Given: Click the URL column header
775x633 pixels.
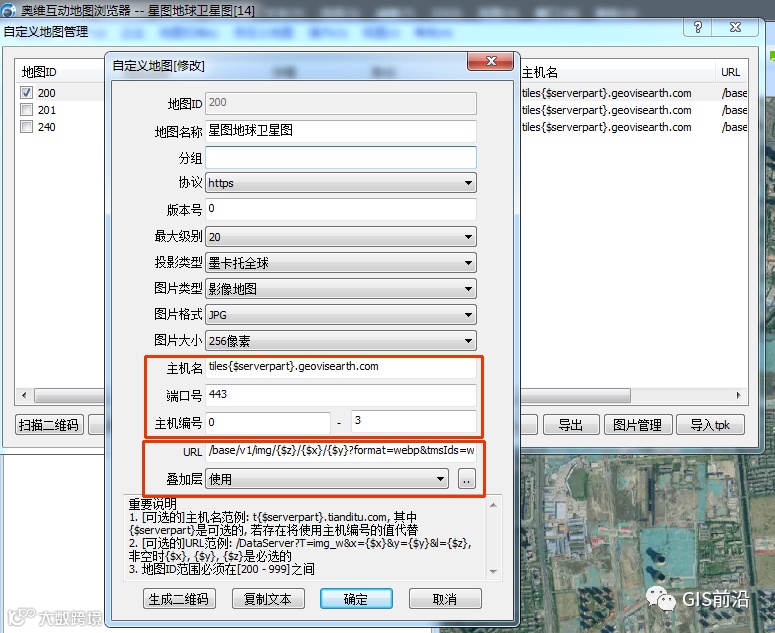Looking at the screenshot, I should tap(731, 73).
